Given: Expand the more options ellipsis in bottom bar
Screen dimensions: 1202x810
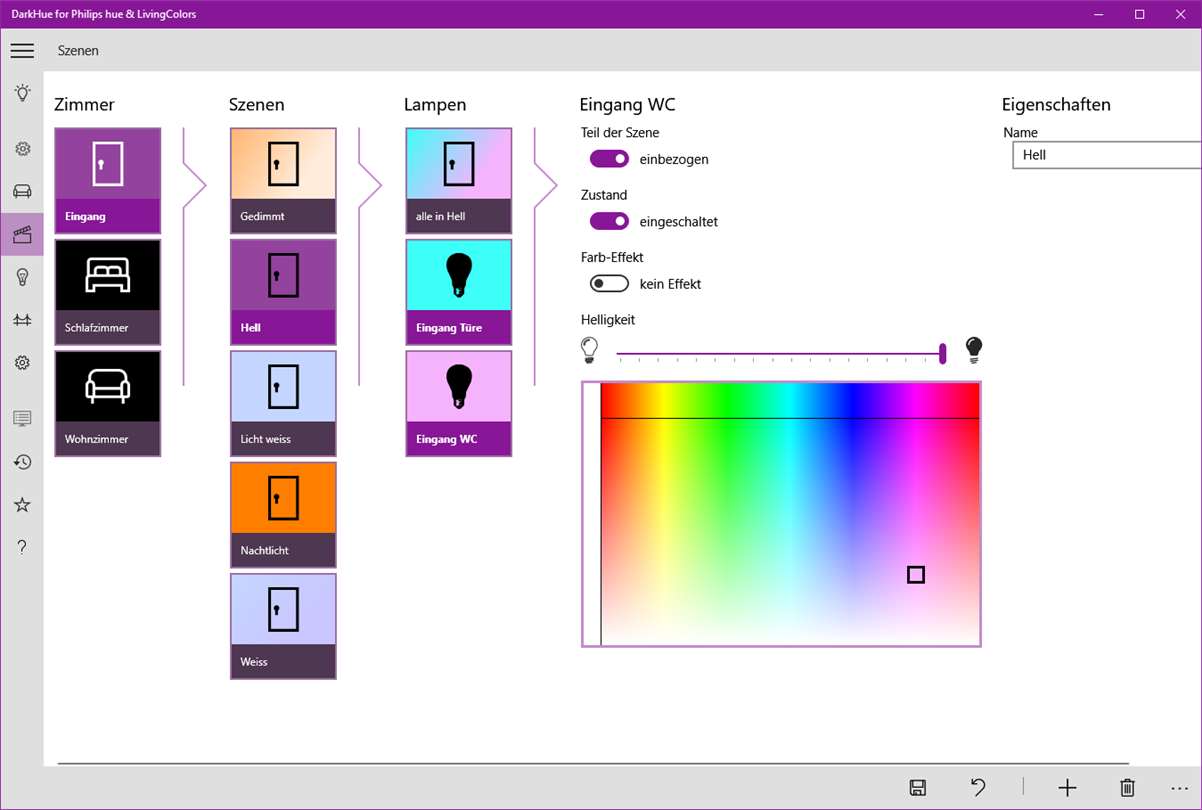Looking at the screenshot, I should [x=1180, y=788].
